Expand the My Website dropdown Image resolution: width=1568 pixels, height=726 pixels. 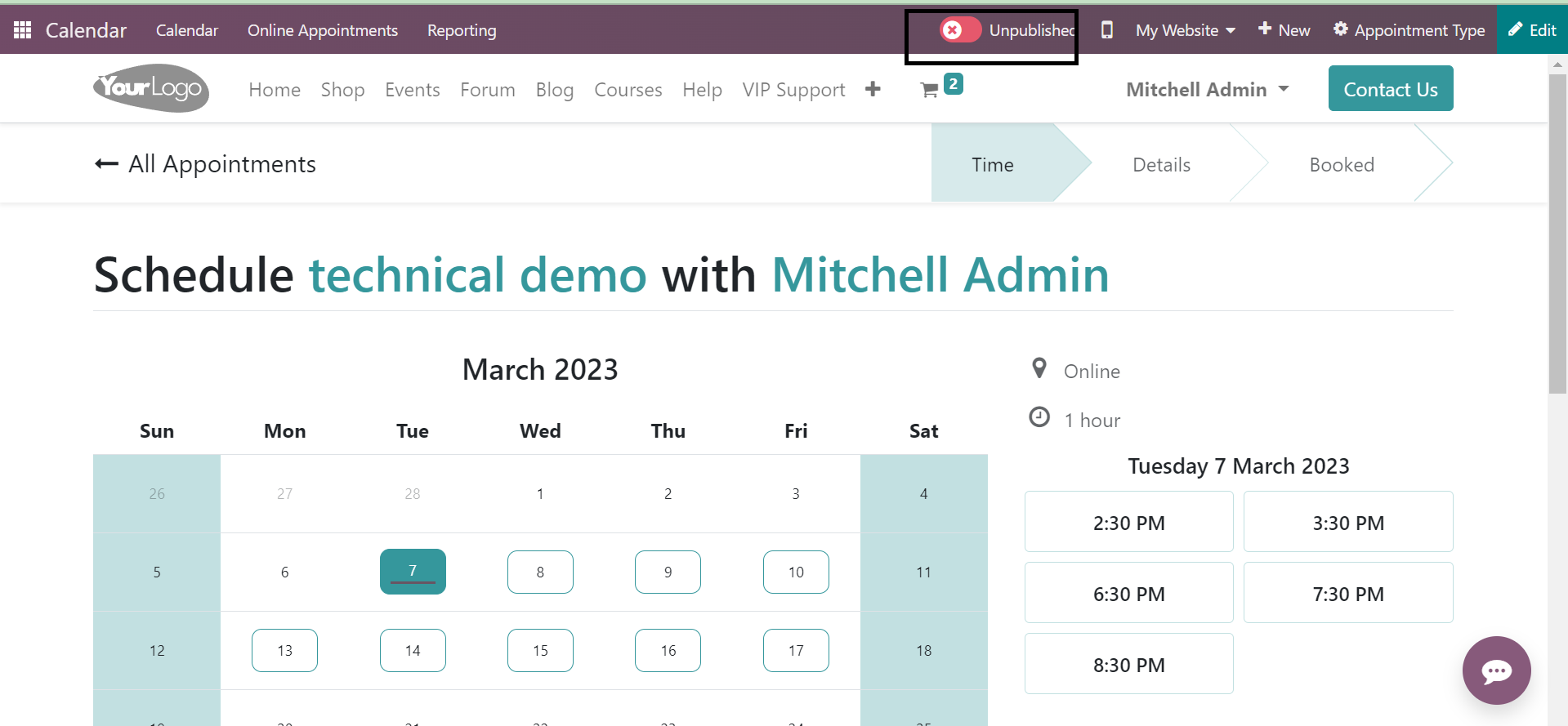pos(1185,30)
